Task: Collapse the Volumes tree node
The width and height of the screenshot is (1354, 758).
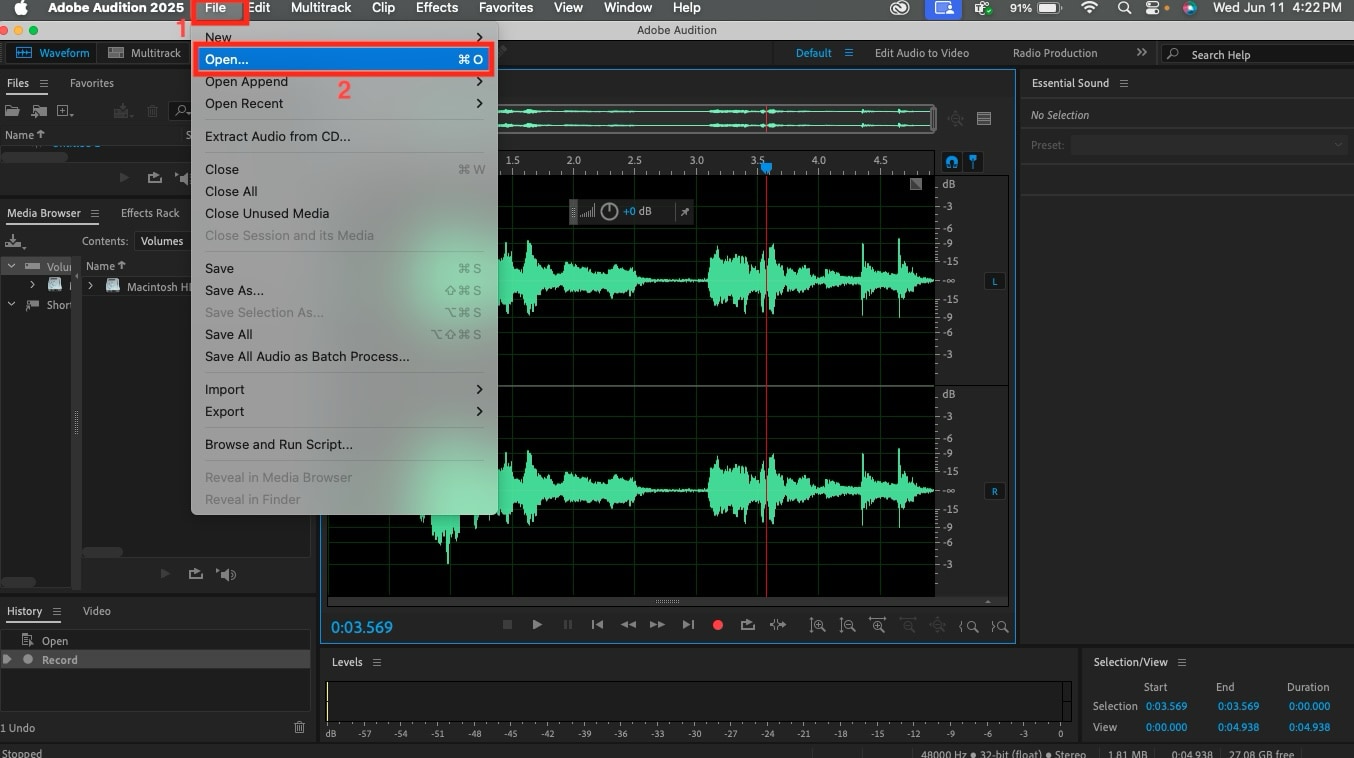Action: 12,266
